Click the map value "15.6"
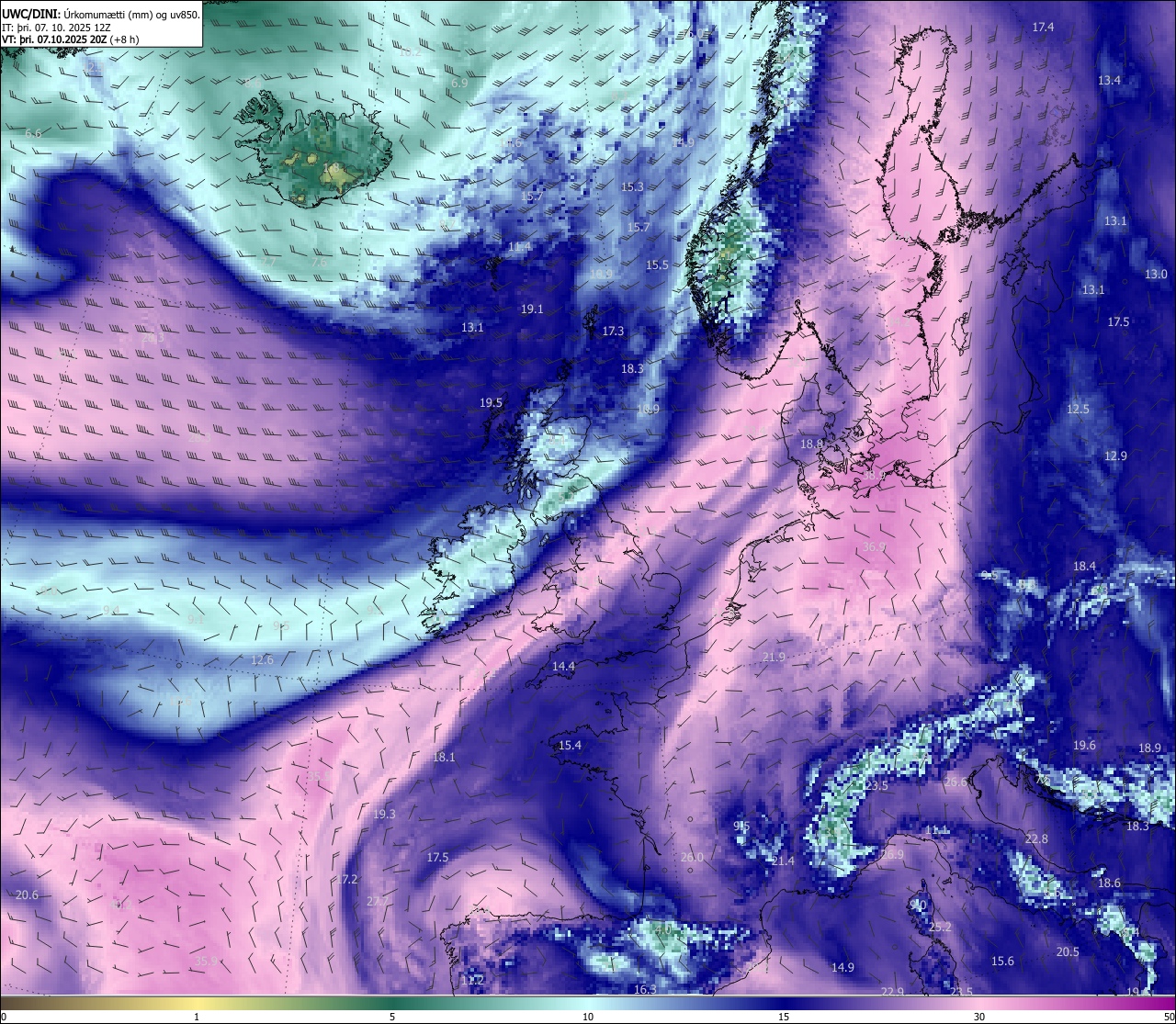This screenshot has width=1176, height=1024. (x=1003, y=962)
